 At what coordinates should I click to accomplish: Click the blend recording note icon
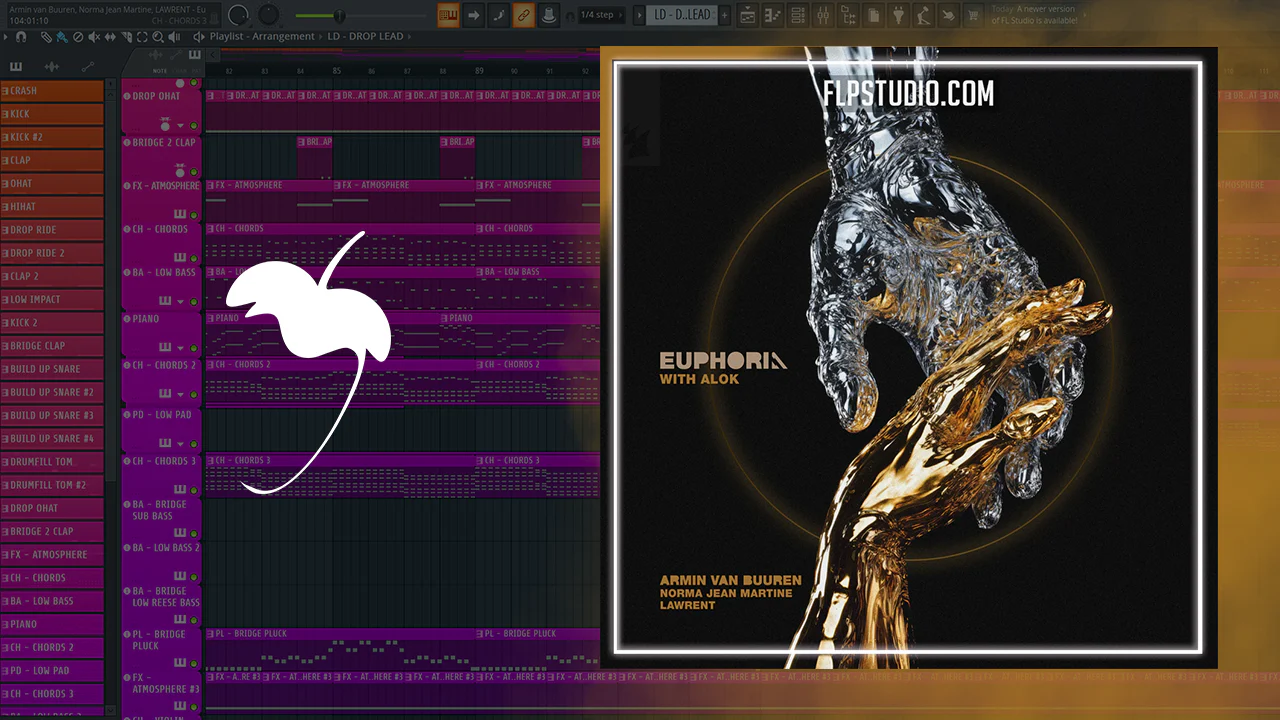click(x=498, y=15)
